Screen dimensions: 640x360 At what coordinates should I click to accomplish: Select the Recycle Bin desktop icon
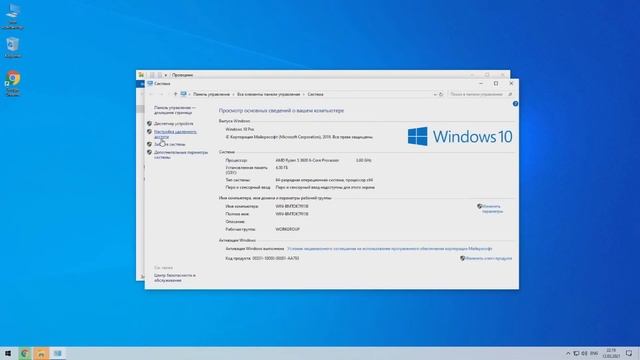pyautogui.click(x=13, y=48)
